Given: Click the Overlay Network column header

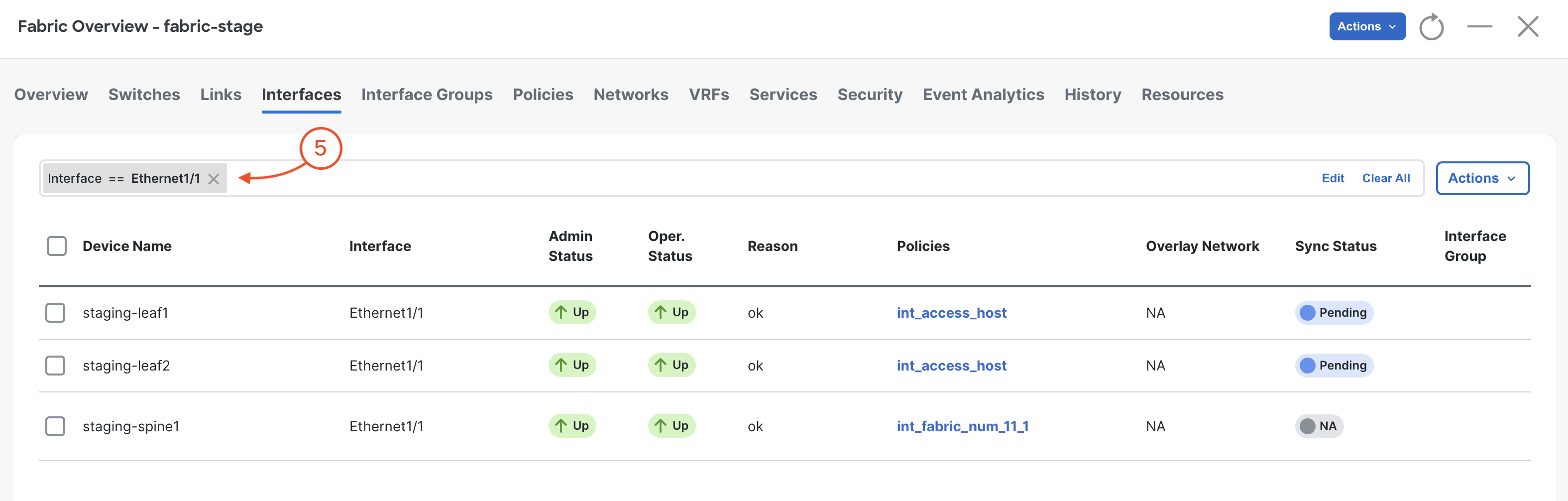Looking at the screenshot, I should (x=1202, y=246).
